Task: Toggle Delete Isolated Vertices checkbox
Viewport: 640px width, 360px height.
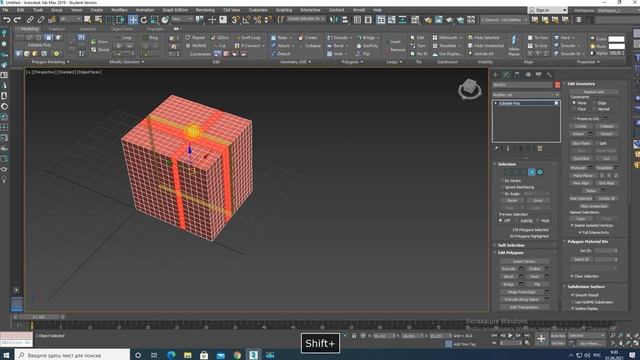Action: (x=572, y=225)
